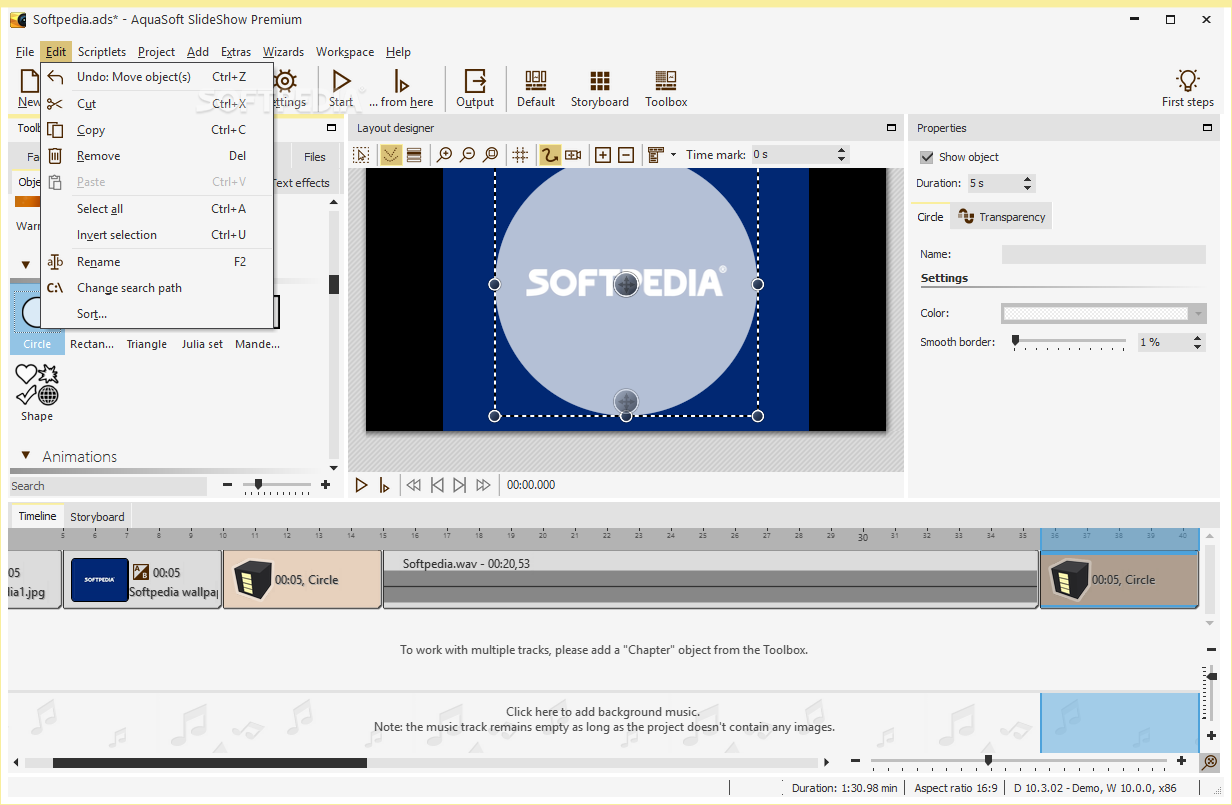Jump to previous item in preview controls
Viewport: 1232px width, 805px height.
pos(437,485)
